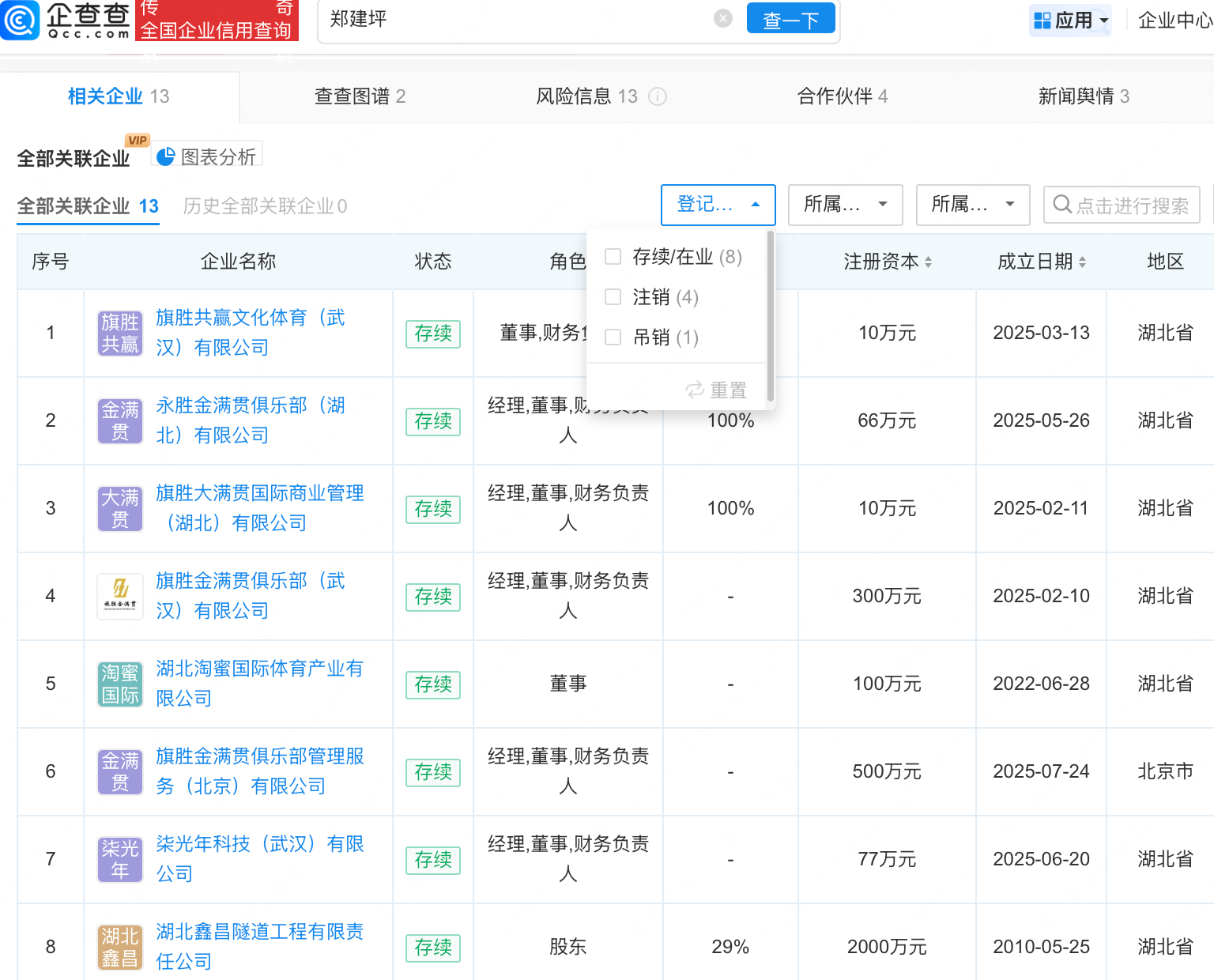This screenshot has width=1214, height=980.
Task: Click the 旗胜金满贯俱乐部（武汉）logo image
Action: click(x=120, y=597)
